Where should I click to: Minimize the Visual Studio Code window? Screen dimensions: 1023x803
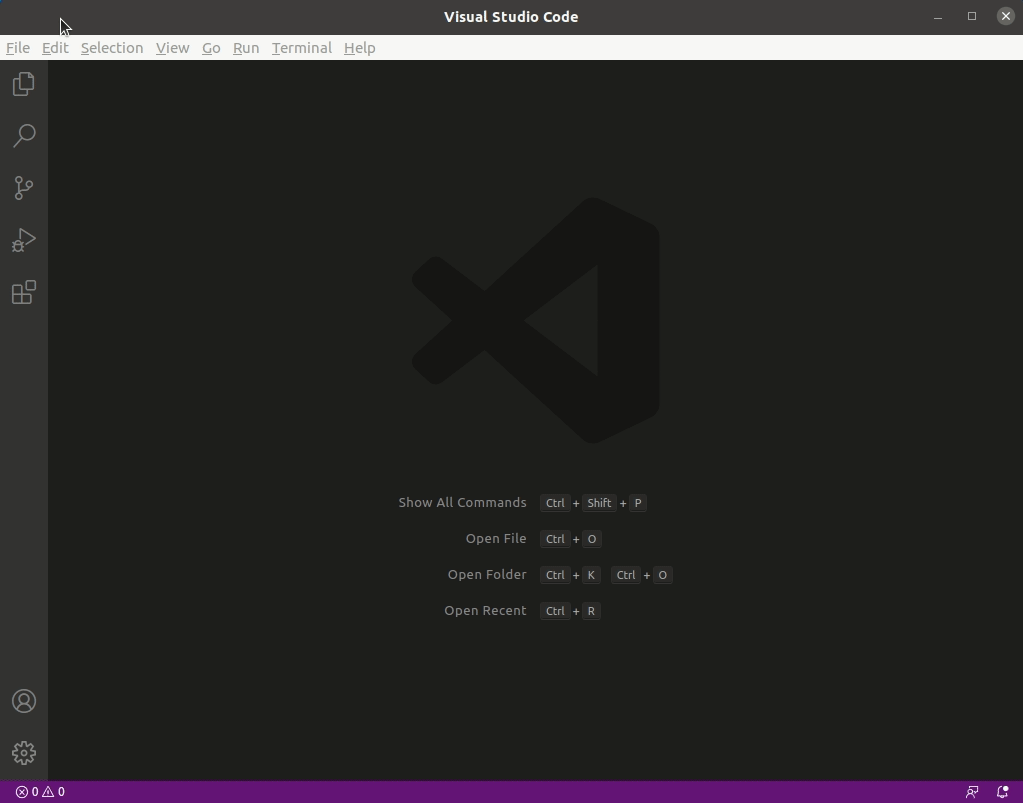click(x=938, y=16)
